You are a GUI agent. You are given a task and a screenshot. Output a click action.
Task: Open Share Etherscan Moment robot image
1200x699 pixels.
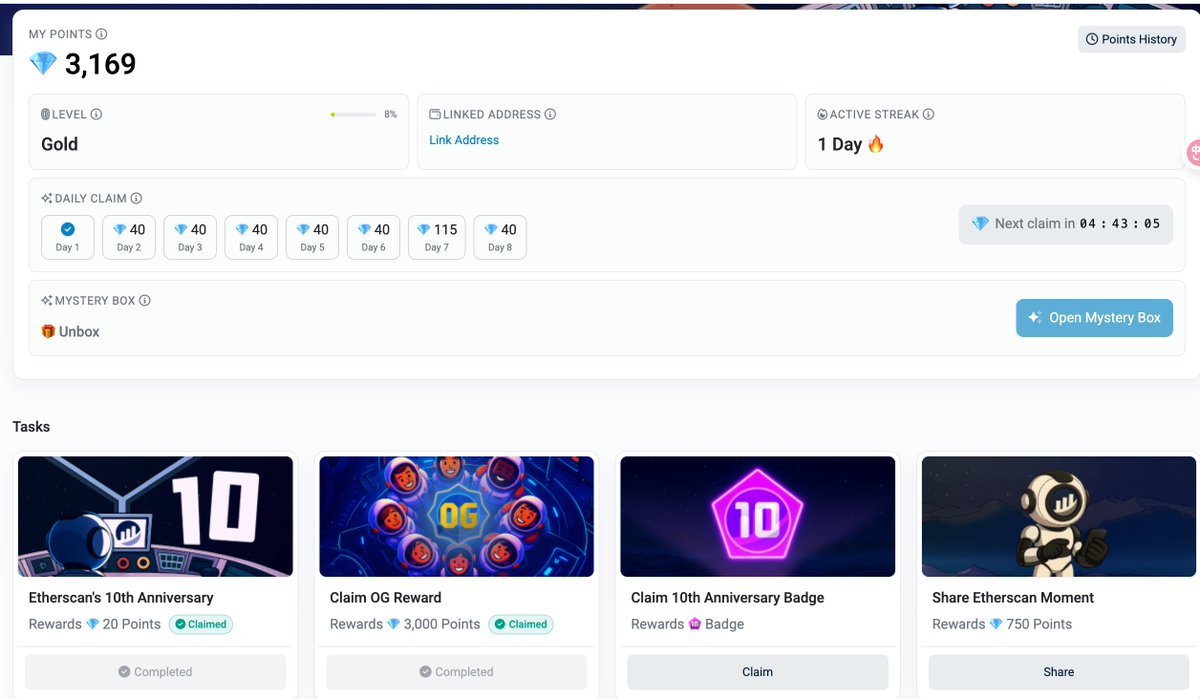tap(1058, 516)
